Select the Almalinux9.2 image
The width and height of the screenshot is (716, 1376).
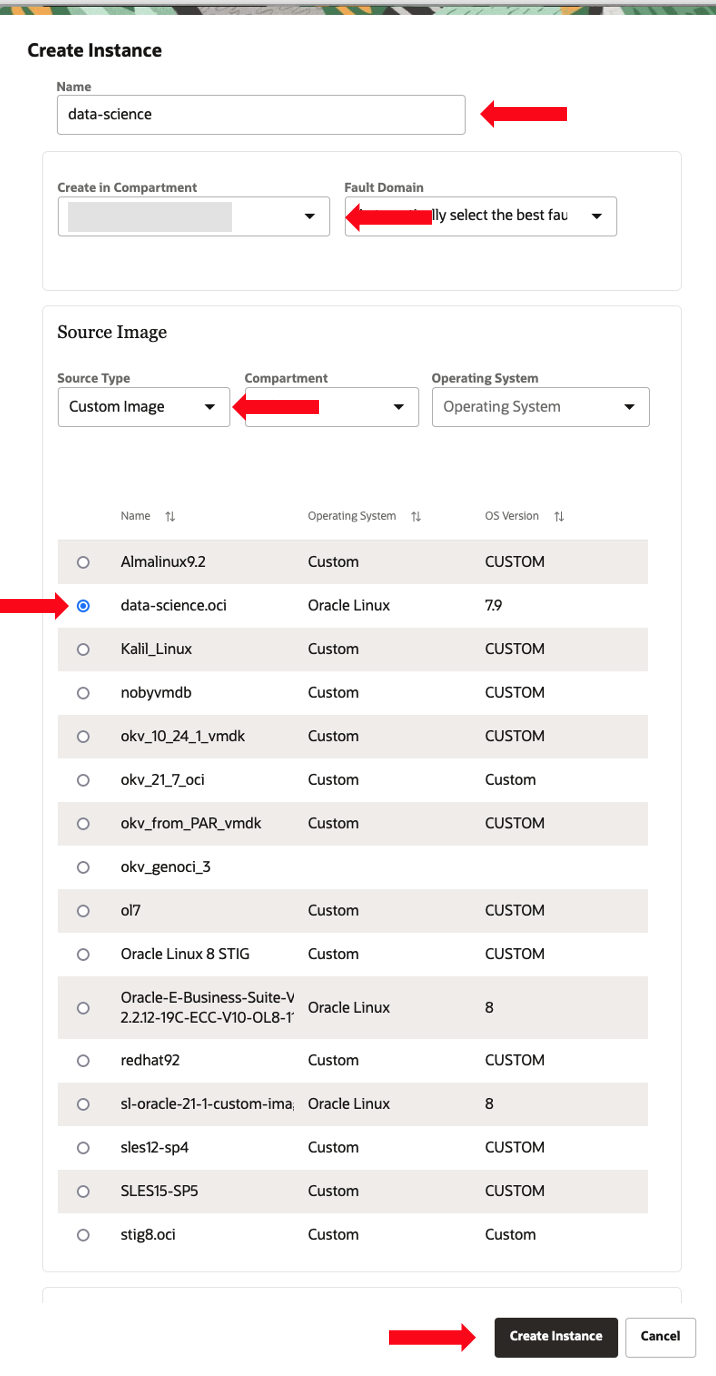83,561
